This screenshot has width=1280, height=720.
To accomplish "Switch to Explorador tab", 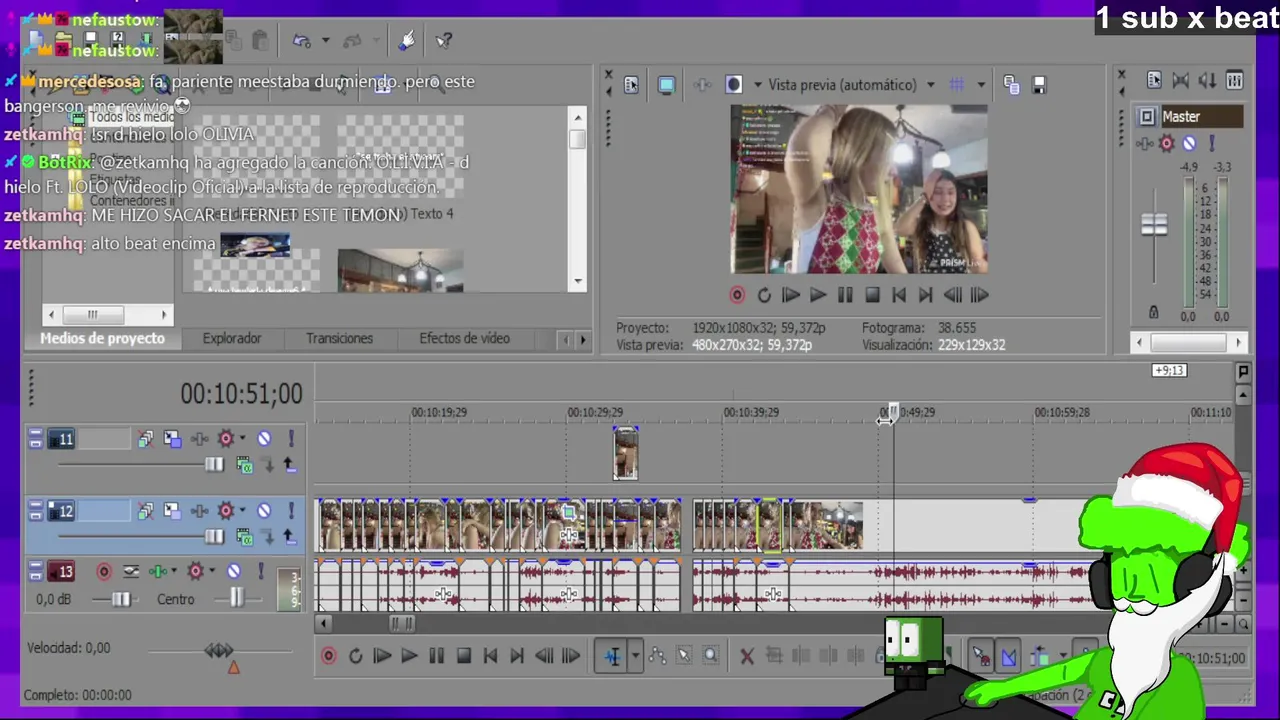I will coord(232,339).
